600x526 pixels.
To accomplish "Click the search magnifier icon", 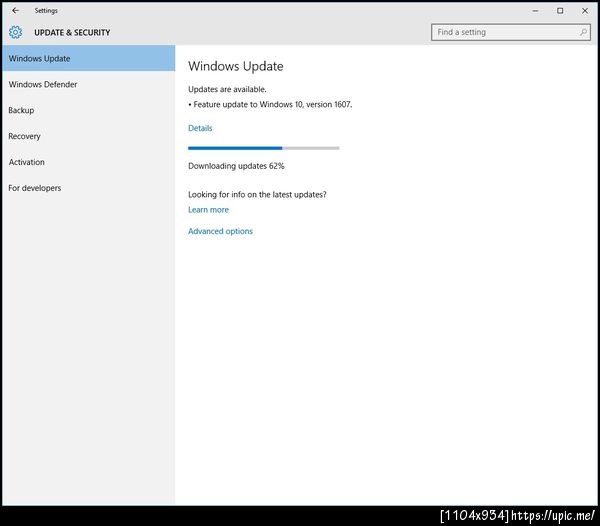I will 583,33.
